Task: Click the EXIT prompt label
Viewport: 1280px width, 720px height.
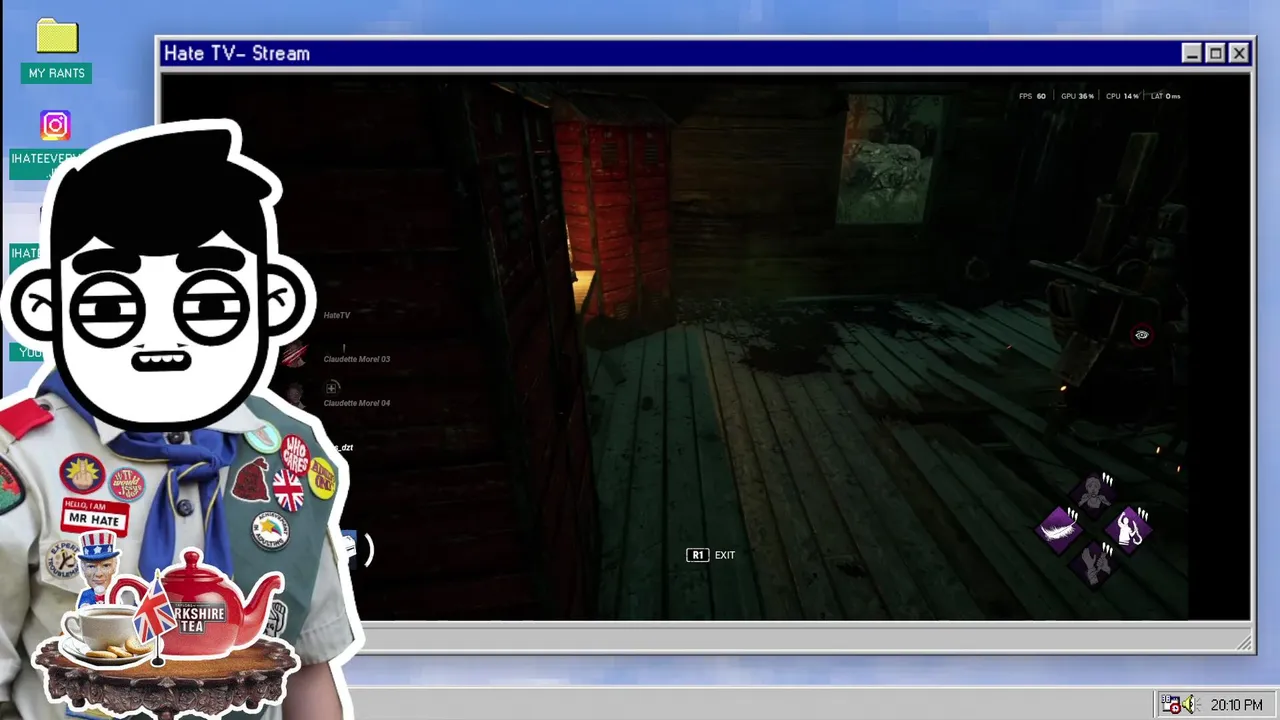Action: 725,555
